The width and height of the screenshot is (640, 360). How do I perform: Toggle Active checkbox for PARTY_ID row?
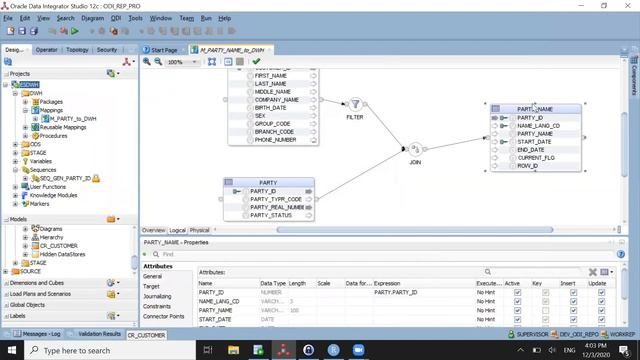click(518, 293)
